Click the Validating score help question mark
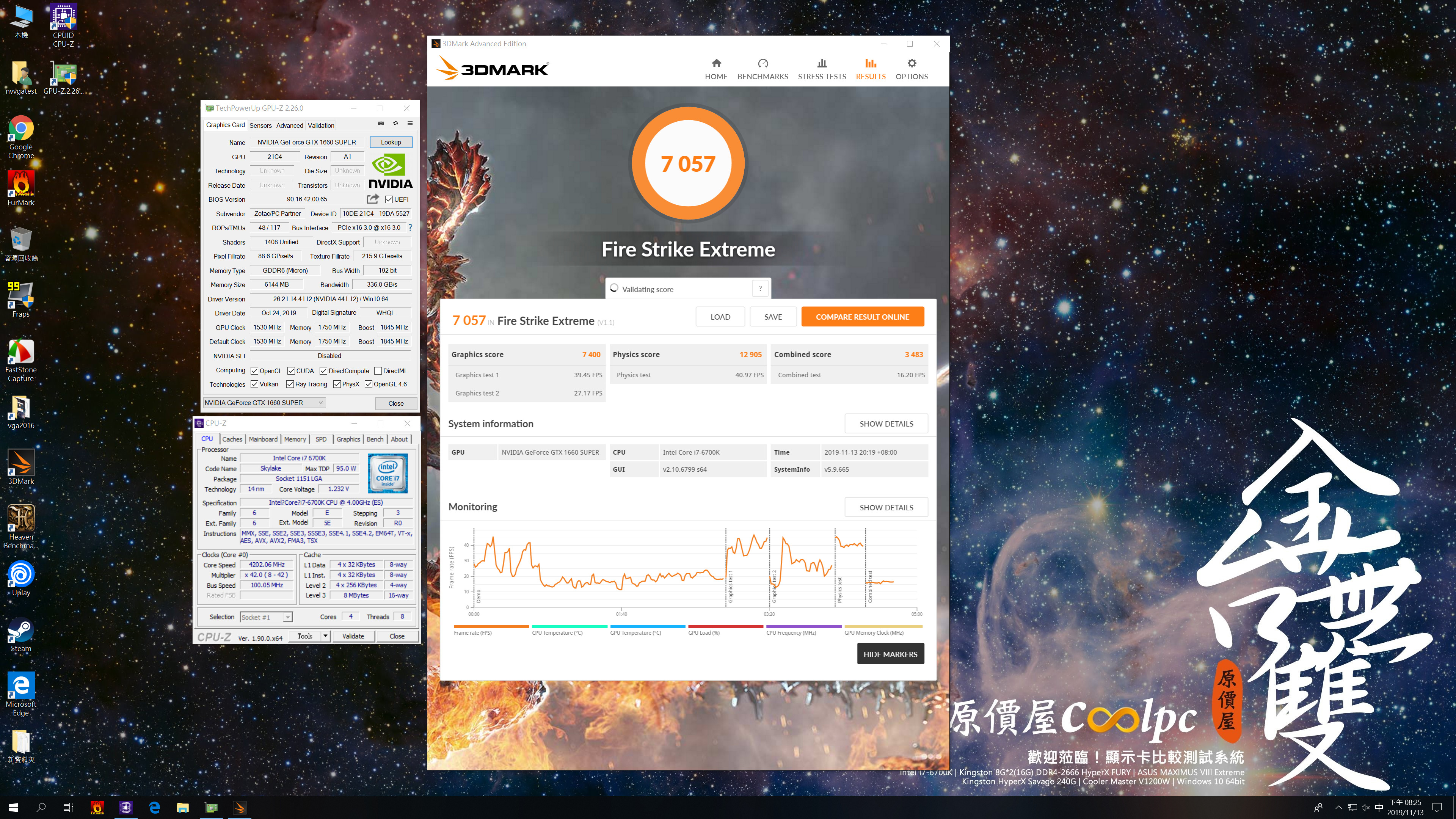The width and height of the screenshot is (1456, 819). 760,288
